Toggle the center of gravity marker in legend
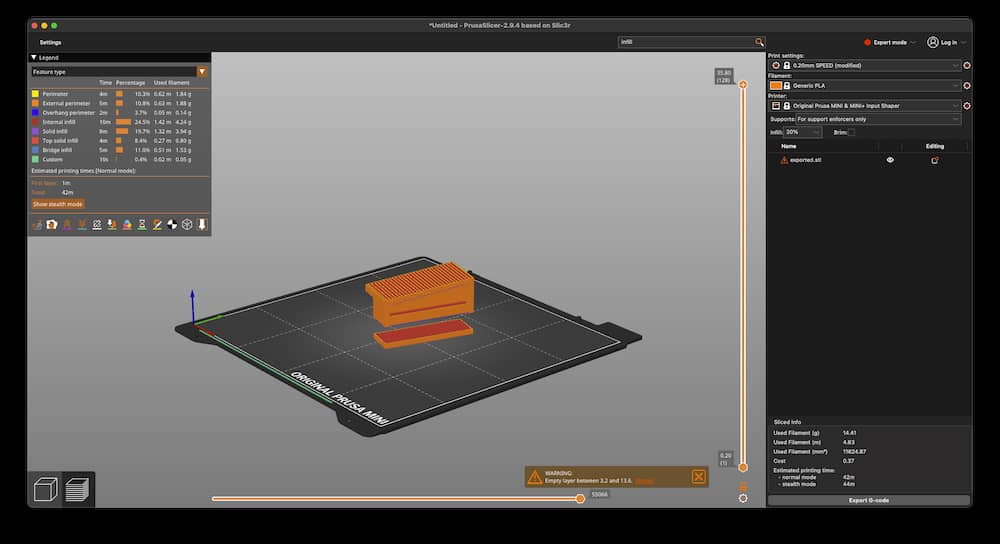 click(171, 224)
